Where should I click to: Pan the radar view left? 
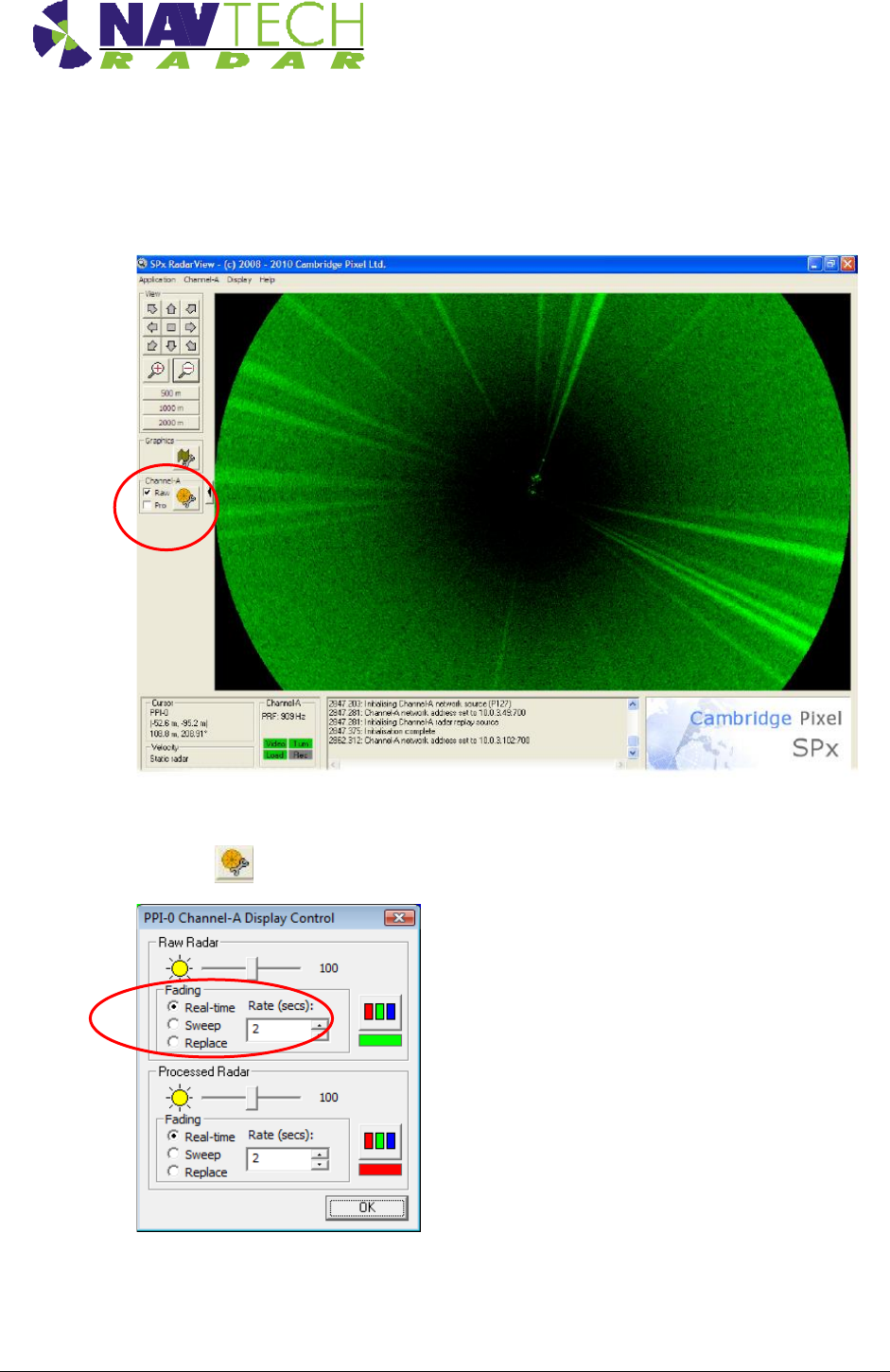click(152, 327)
